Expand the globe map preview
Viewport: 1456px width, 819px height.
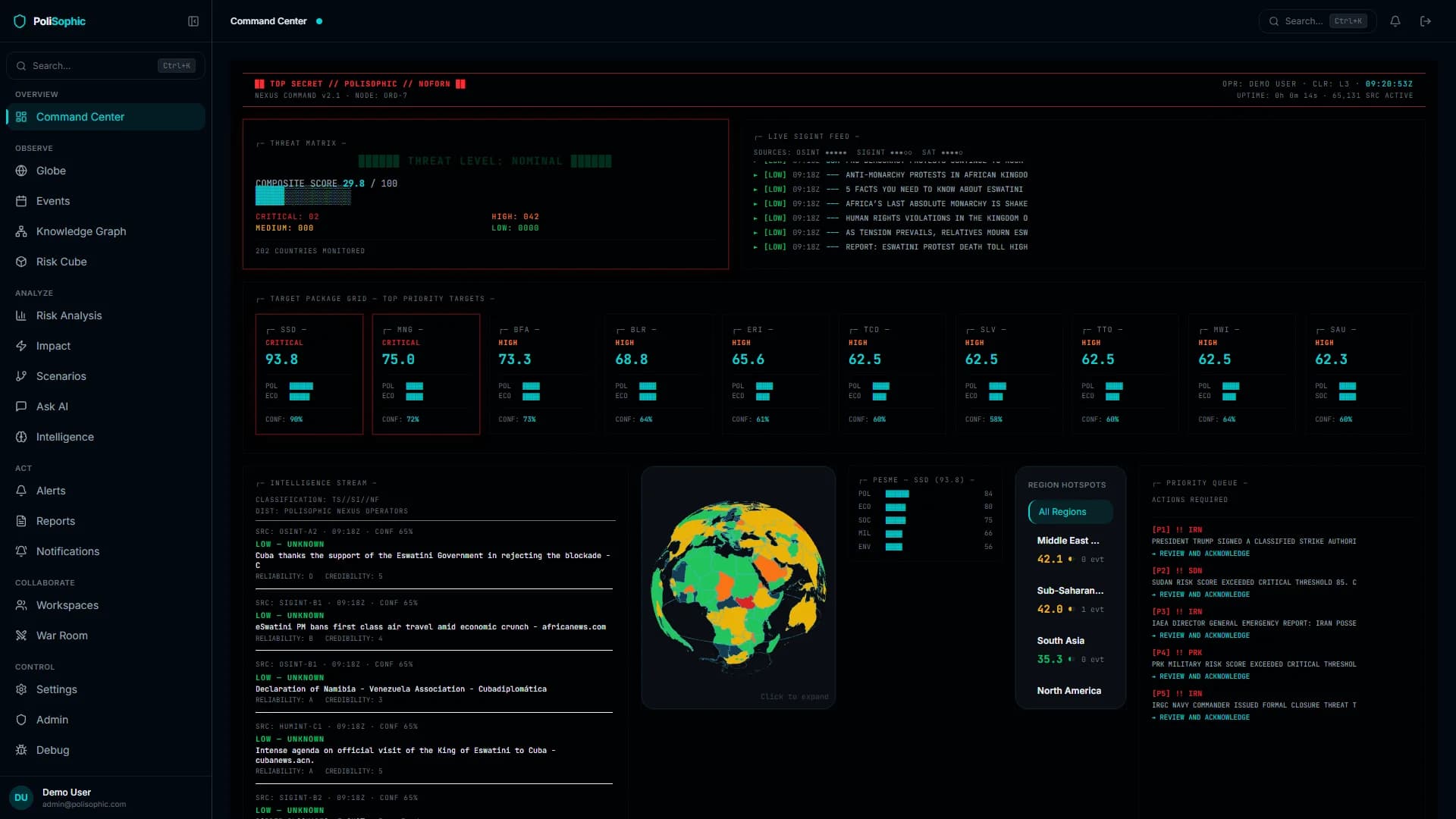click(739, 588)
